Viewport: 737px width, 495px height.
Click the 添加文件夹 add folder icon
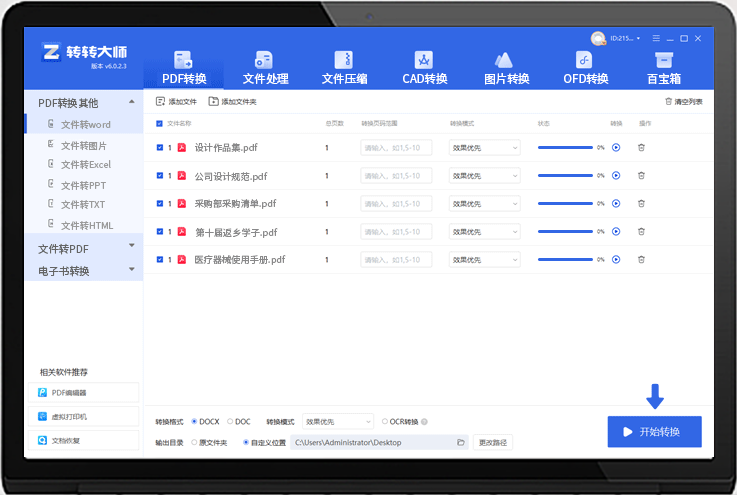tap(213, 102)
